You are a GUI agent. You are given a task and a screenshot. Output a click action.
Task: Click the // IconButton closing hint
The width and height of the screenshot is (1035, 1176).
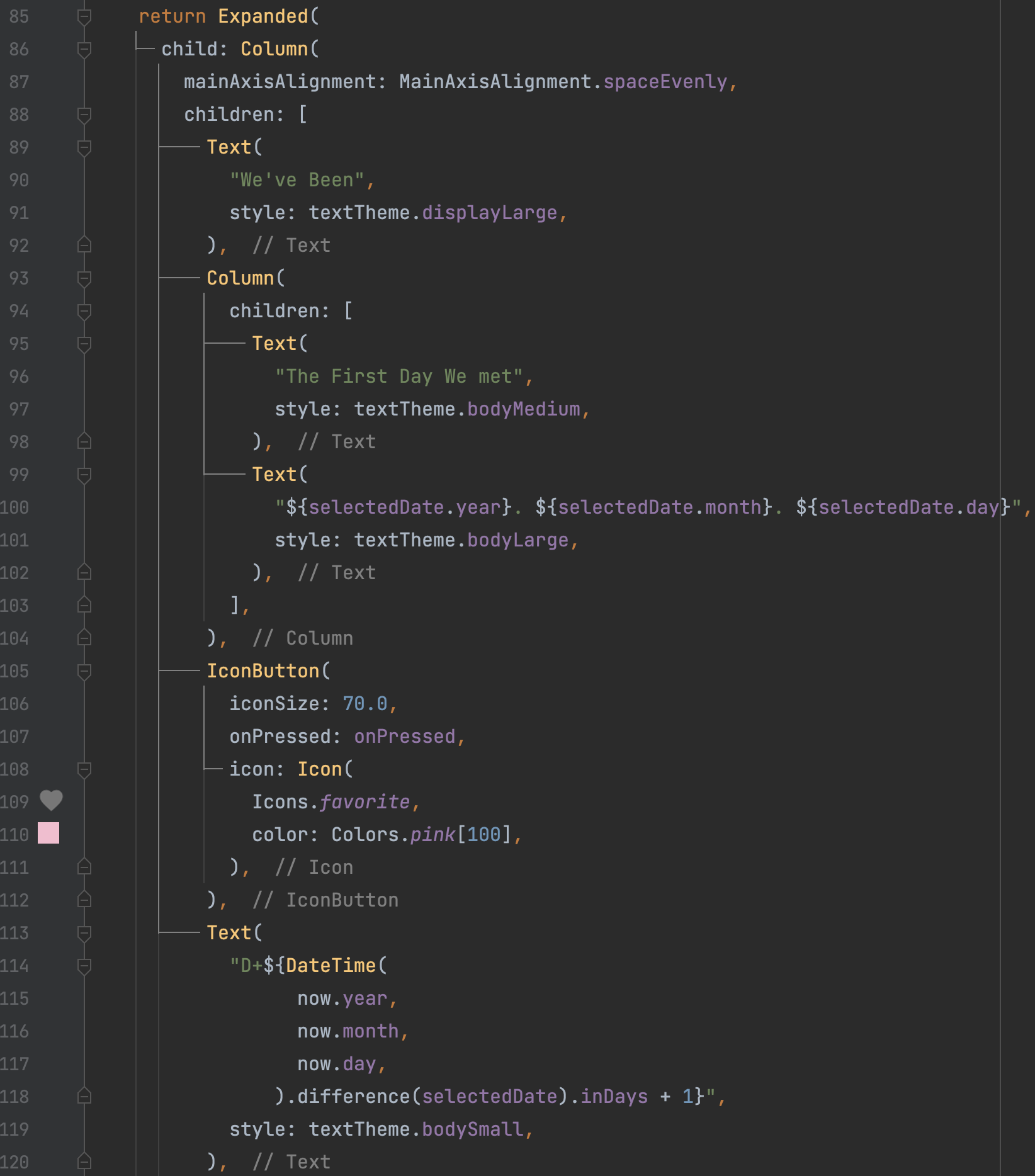(325, 900)
